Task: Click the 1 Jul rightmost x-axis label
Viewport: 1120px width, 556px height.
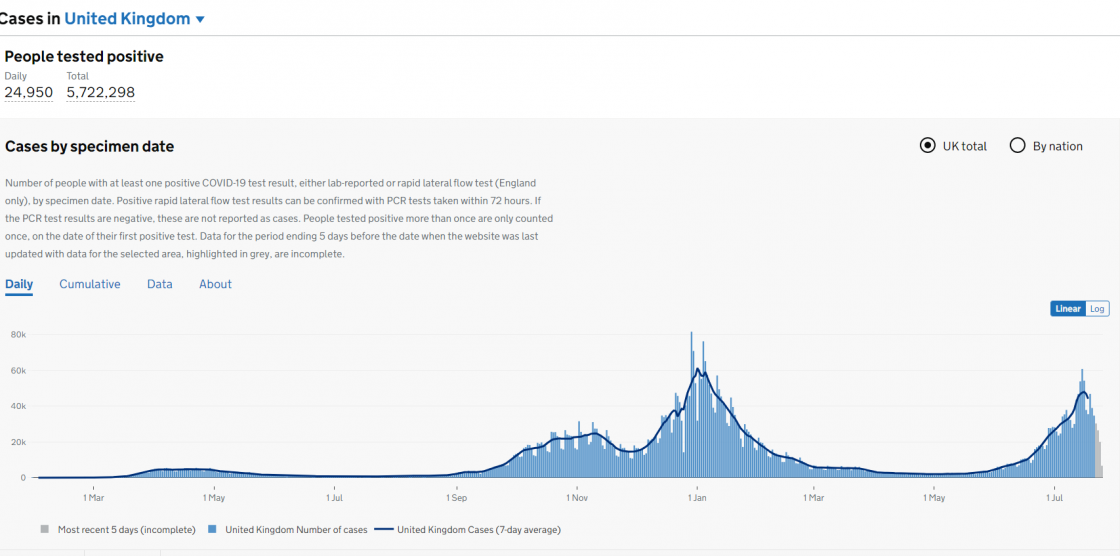Action: (x=1055, y=497)
